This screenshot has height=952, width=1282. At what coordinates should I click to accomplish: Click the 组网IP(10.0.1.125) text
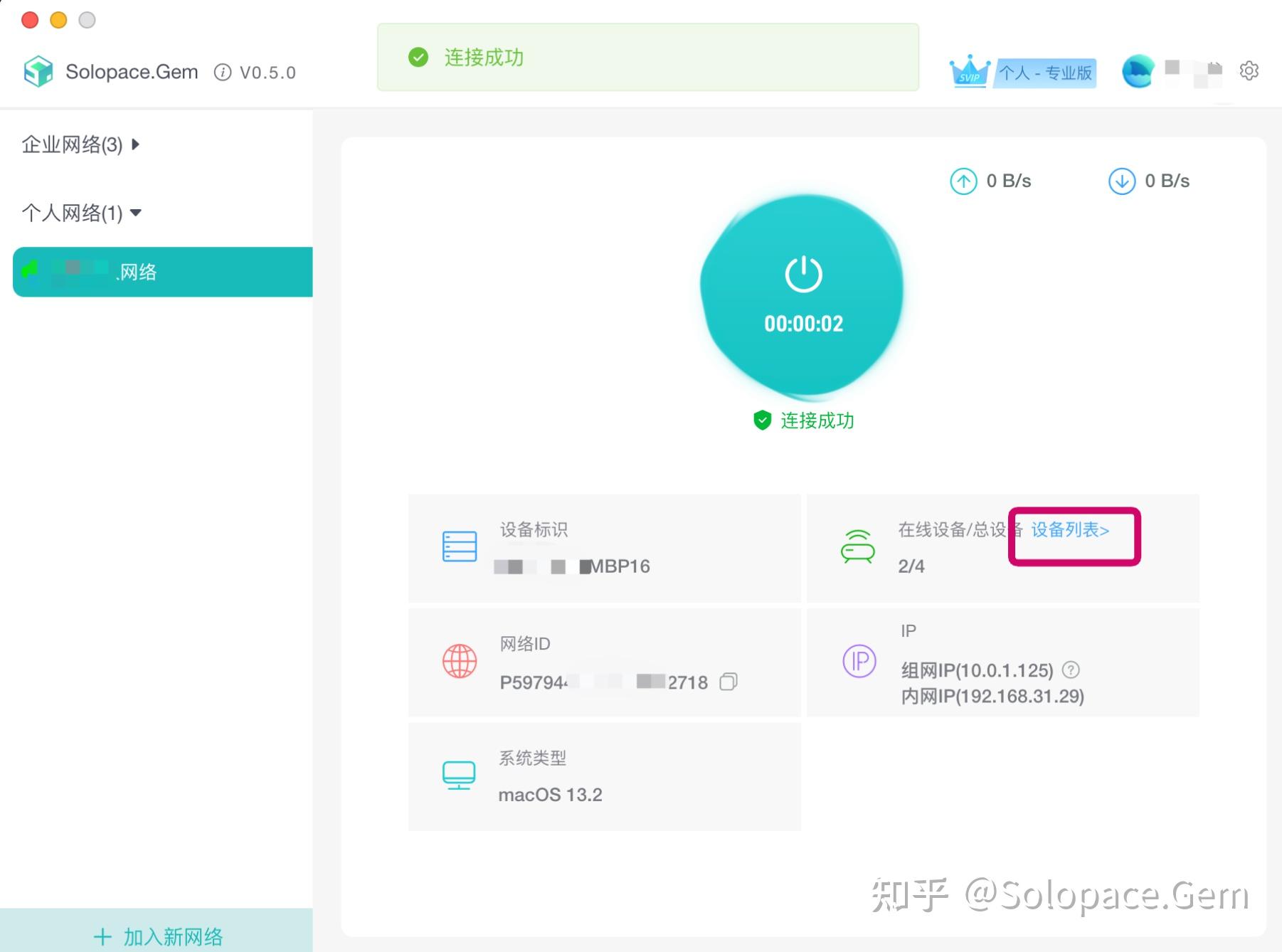point(977,670)
